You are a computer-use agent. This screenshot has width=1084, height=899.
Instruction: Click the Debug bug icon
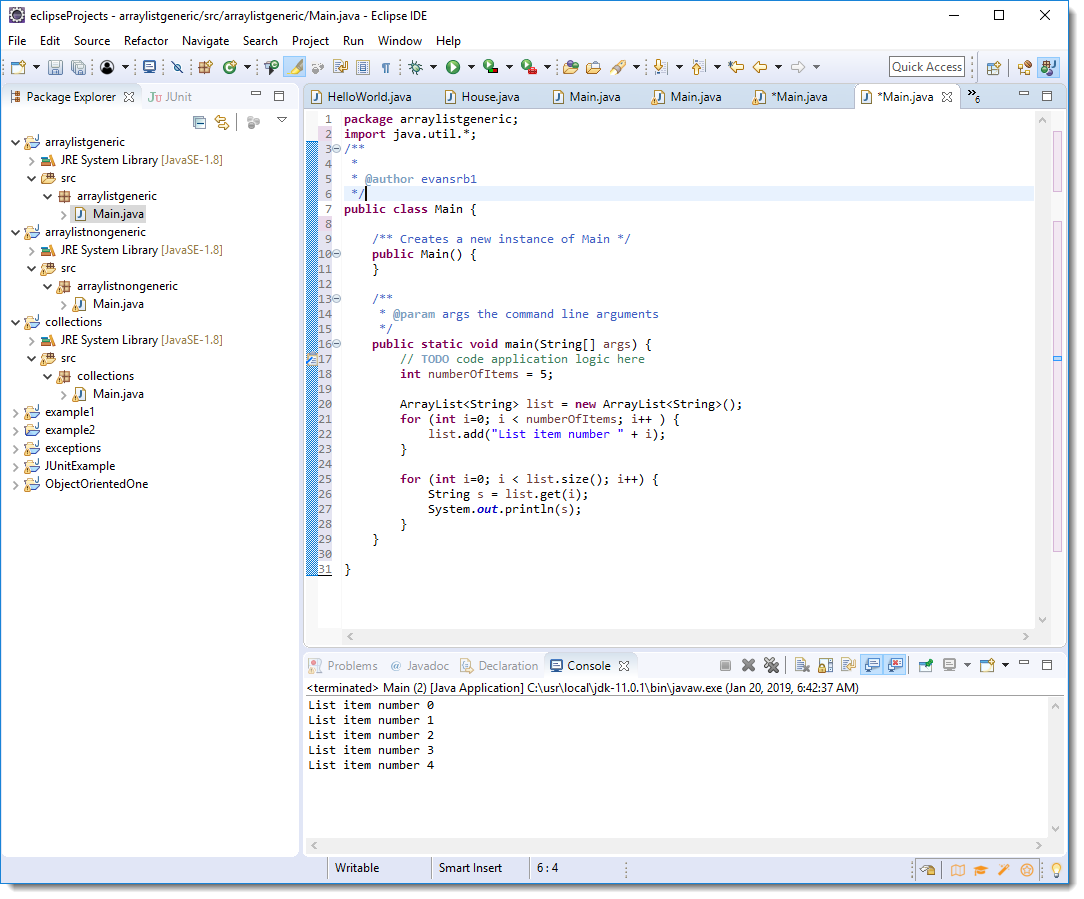[x=415, y=67]
